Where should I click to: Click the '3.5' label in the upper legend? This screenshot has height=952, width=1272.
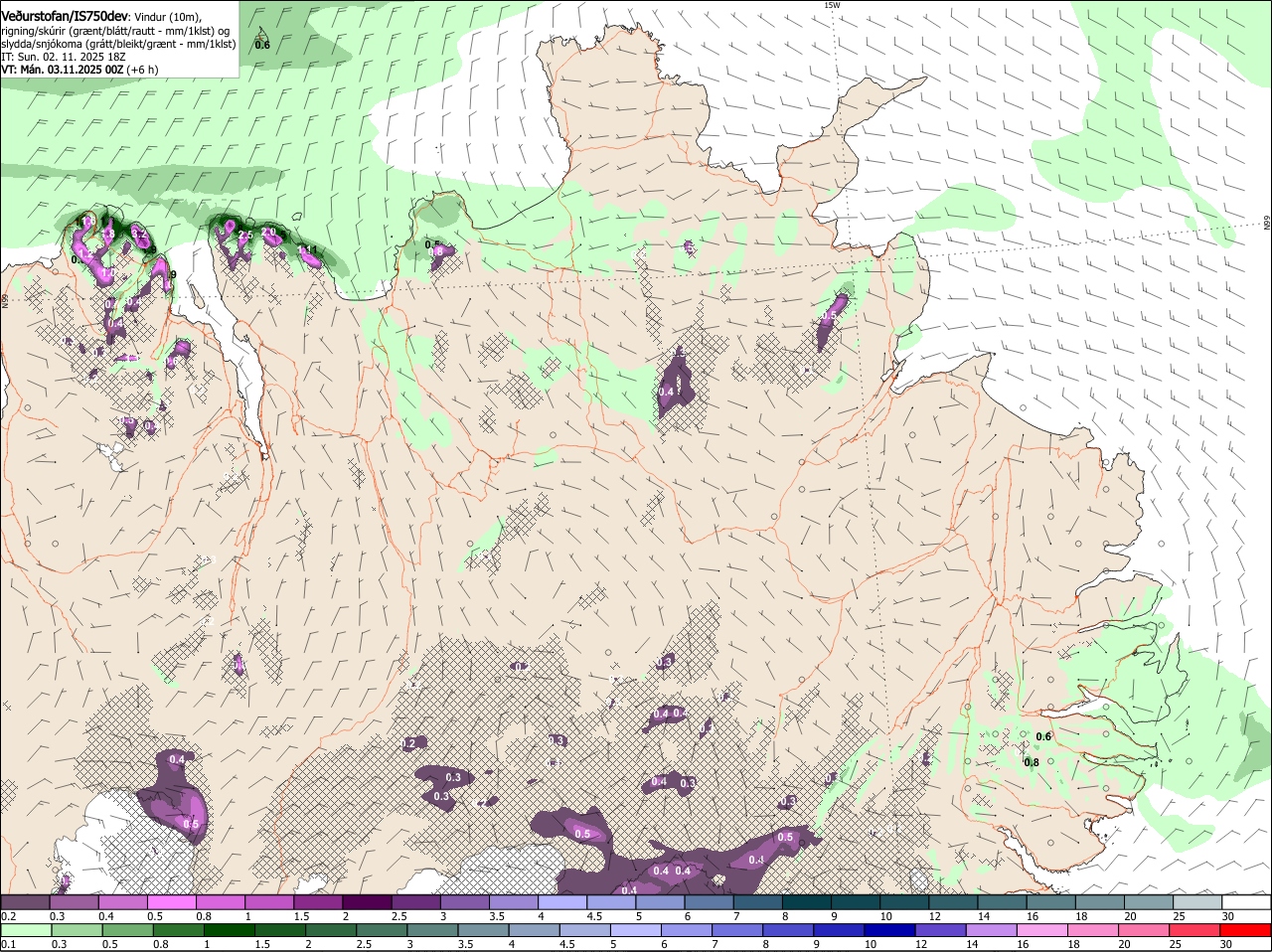pos(497,915)
